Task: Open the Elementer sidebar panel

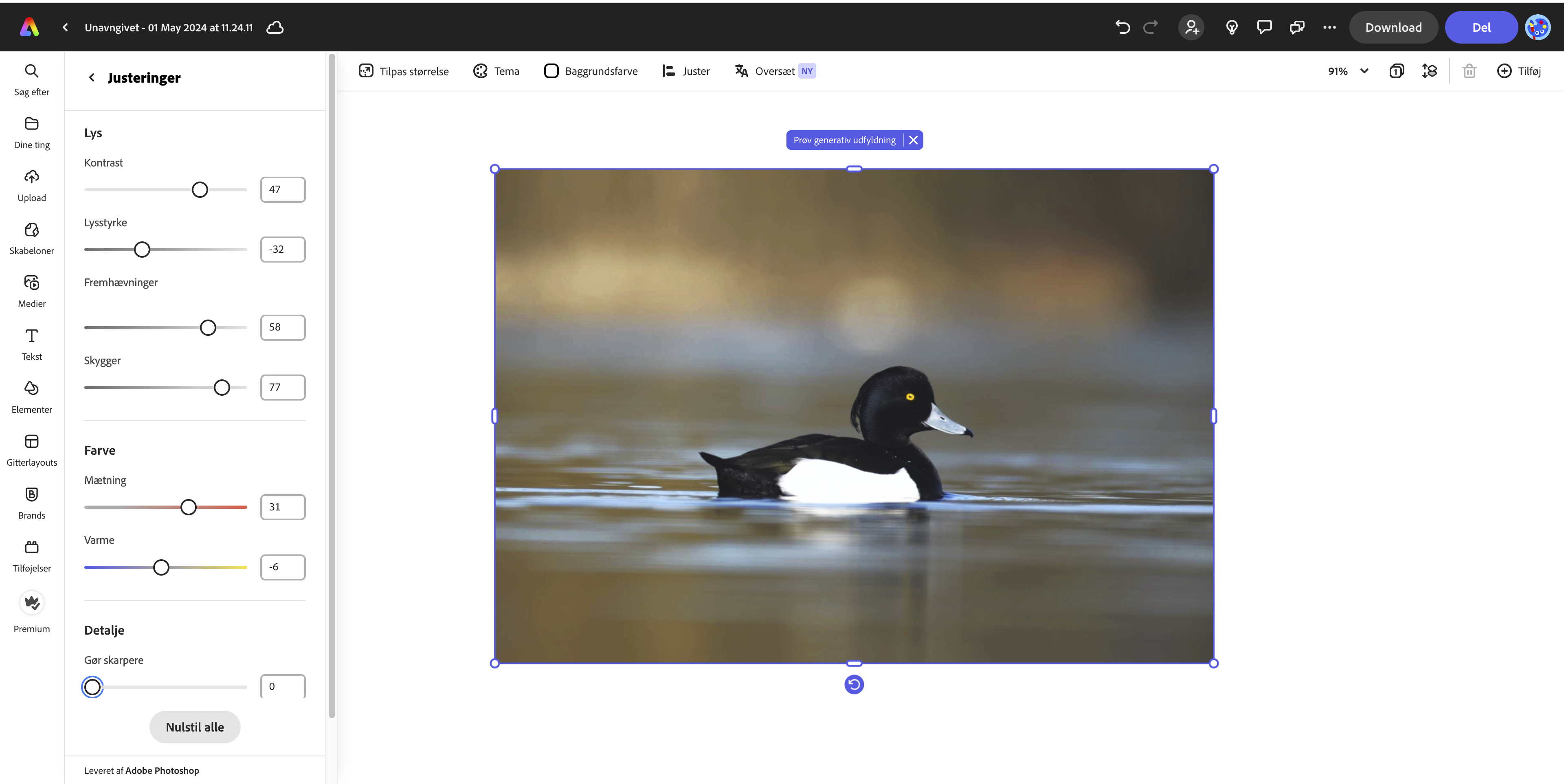Action: [32, 397]
